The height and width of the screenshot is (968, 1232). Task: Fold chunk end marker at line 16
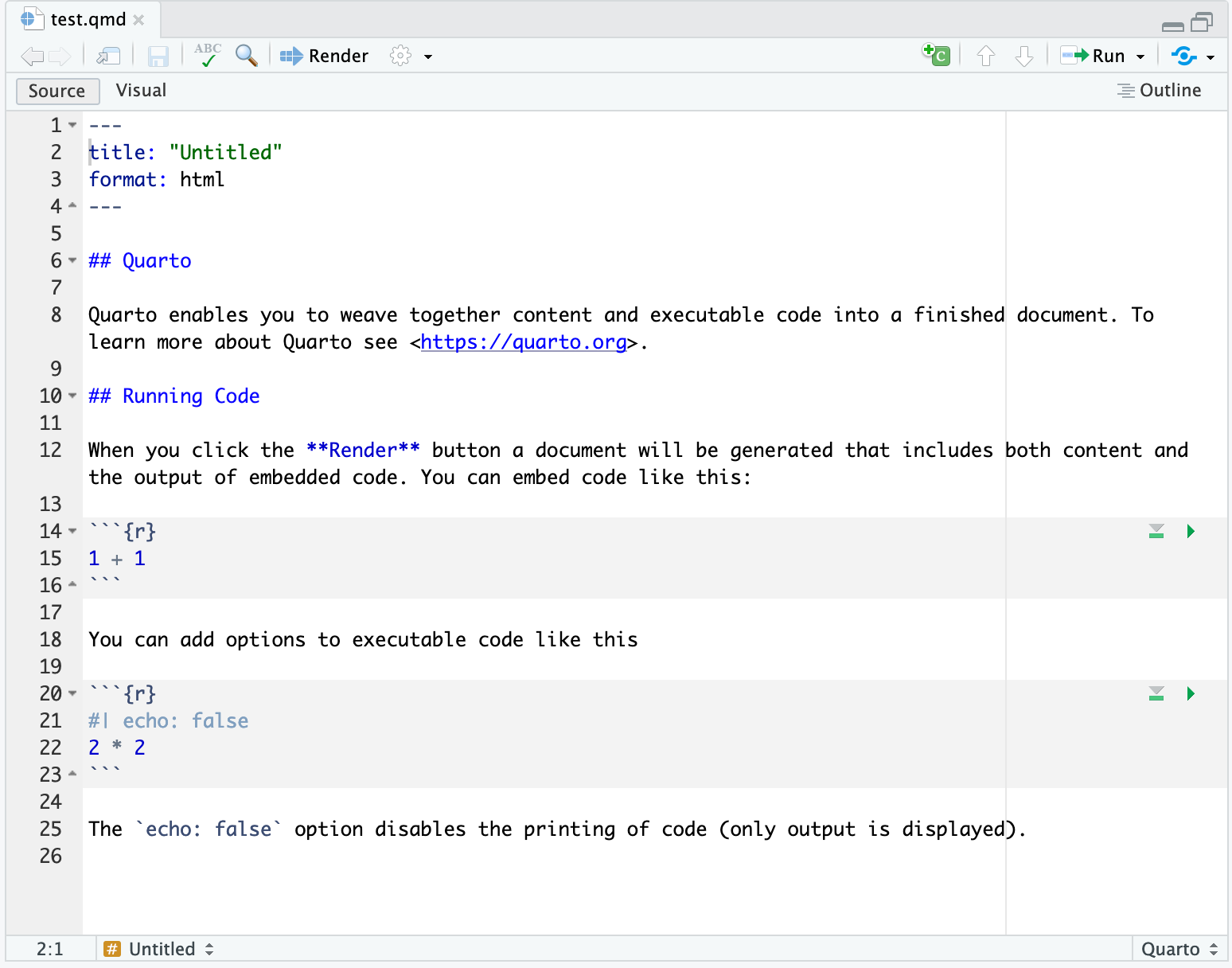click(x=72, y=585)
